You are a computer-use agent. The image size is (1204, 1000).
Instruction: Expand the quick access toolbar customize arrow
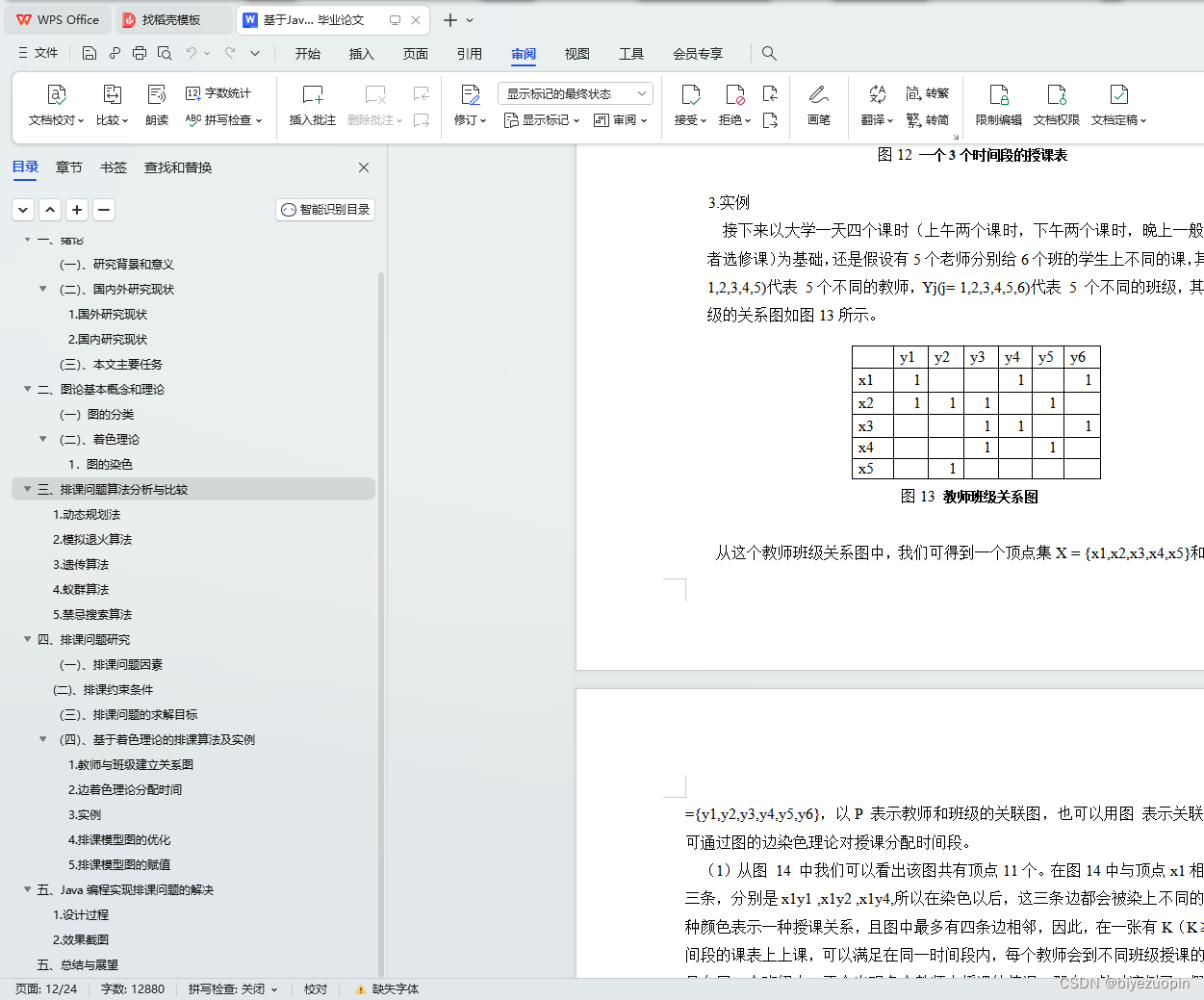coord(255,53)
